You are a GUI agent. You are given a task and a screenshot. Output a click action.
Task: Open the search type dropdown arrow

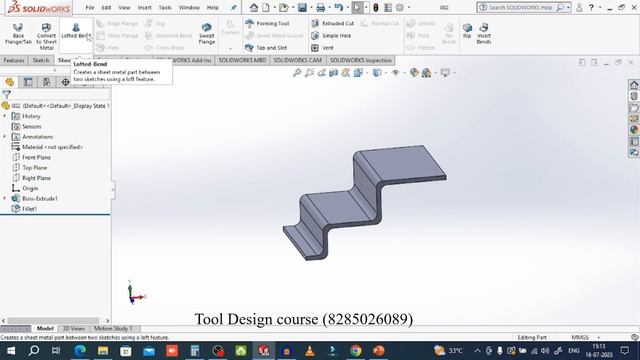[568, 7]
